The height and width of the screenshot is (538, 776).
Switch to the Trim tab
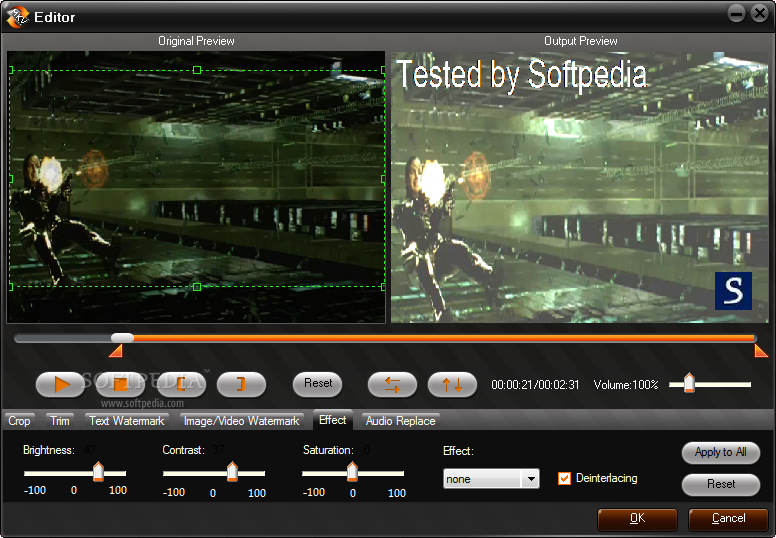point(60,421)
